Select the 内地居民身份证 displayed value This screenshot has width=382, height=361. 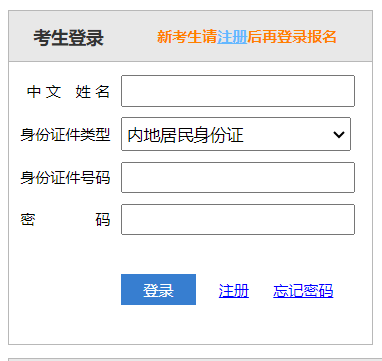(185, 135)
